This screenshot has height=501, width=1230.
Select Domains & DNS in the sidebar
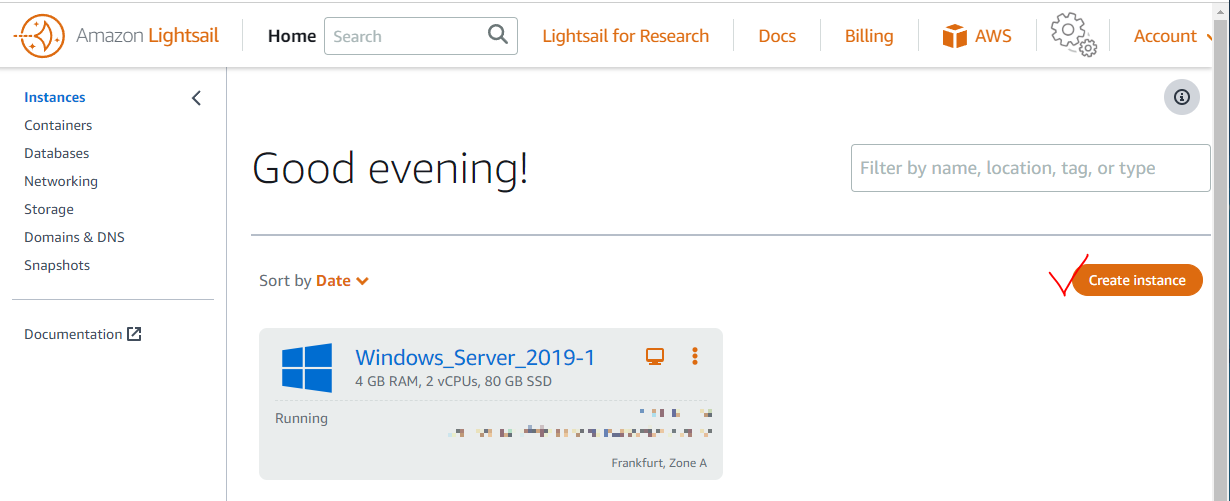tap(74, 237)
